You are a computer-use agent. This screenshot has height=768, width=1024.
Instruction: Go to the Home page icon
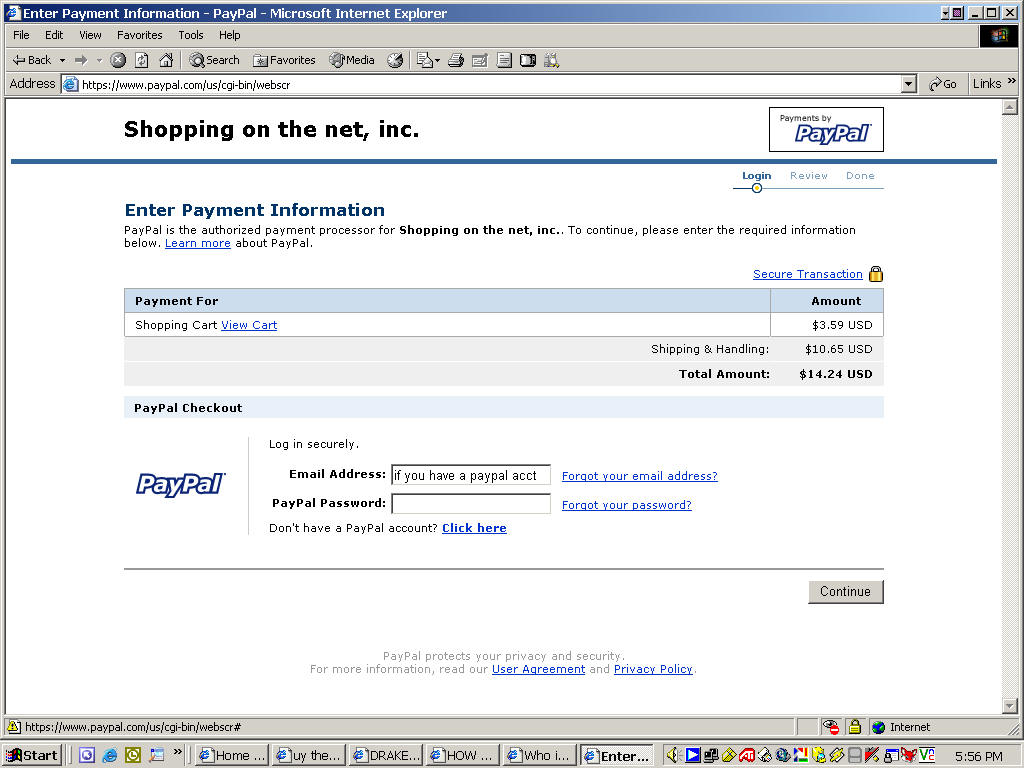pos(167,61)
